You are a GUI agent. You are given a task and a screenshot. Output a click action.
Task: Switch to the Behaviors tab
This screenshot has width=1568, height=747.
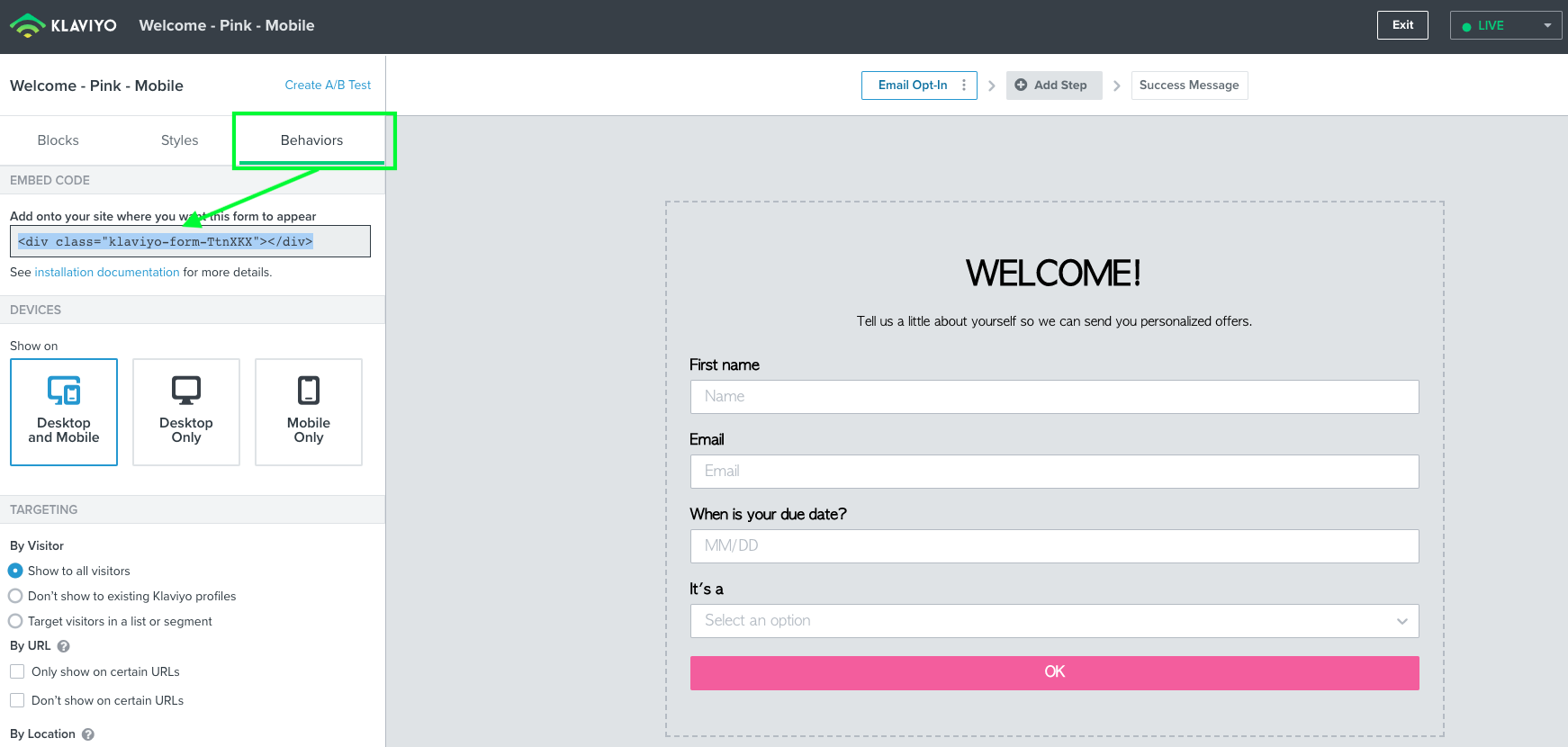[311, 140]
